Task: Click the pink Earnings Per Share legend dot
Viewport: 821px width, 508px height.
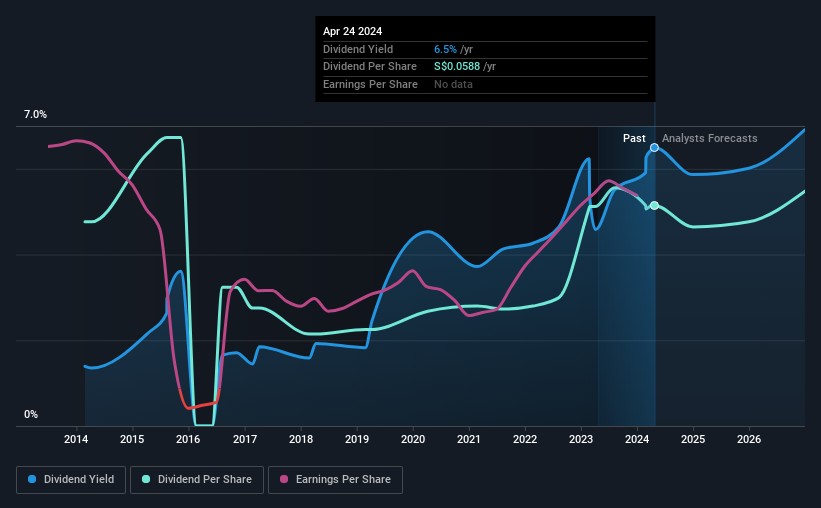Action: [284, 479]
